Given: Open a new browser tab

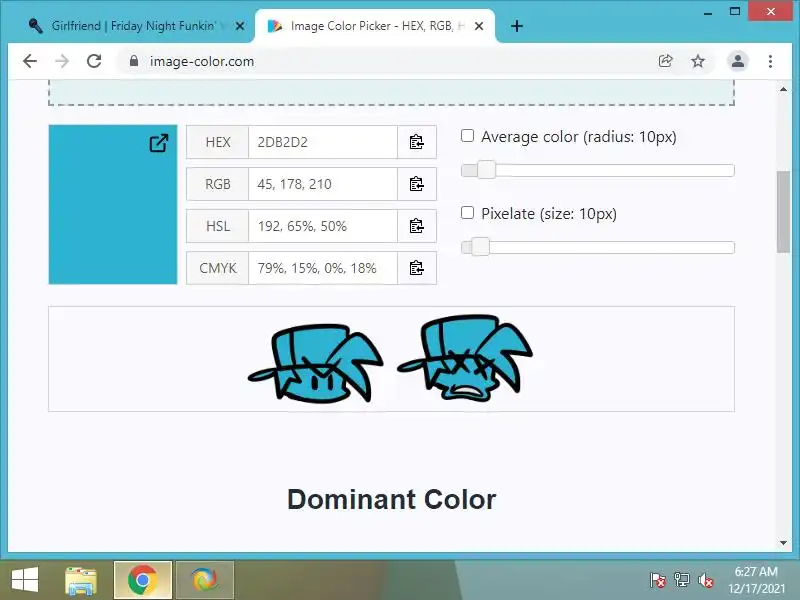Looking at the screenshot, I should pyautogui.click(x=517, y=26).
